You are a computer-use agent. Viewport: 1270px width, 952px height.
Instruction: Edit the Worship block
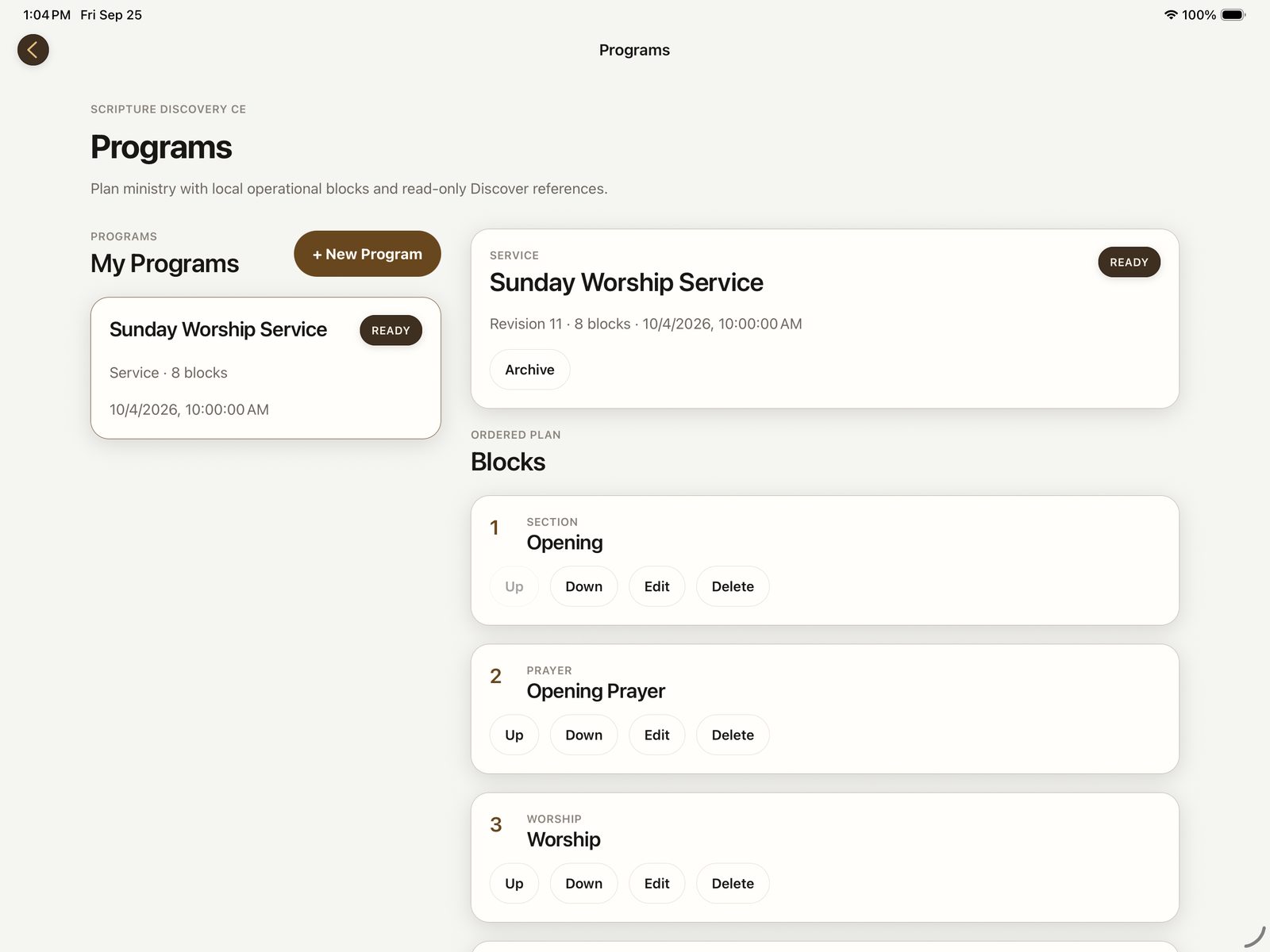click(x=657, y=883)
